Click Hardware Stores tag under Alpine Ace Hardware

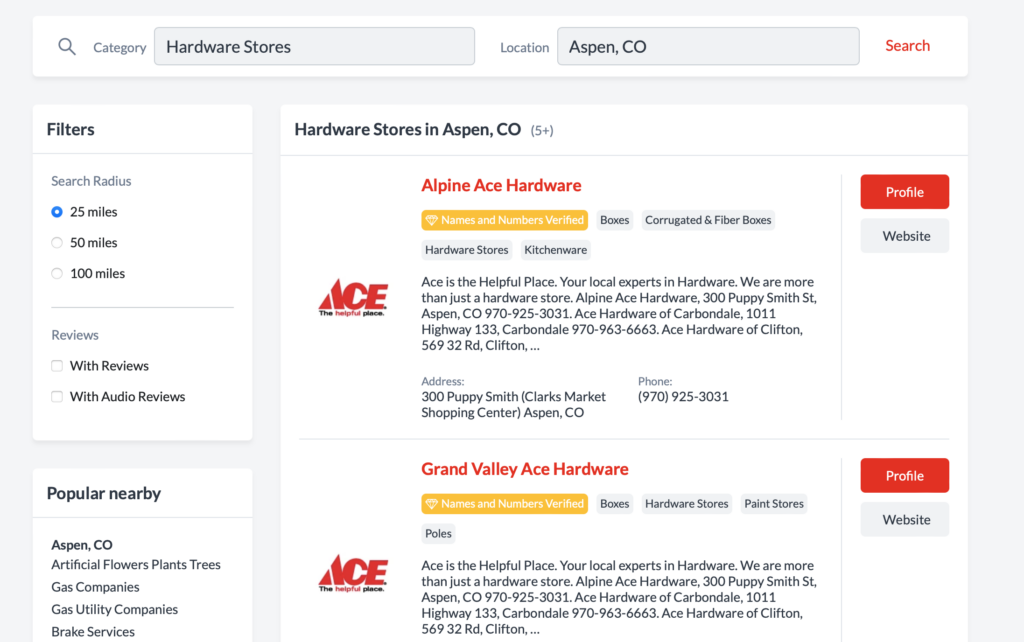tap(466, 249)
